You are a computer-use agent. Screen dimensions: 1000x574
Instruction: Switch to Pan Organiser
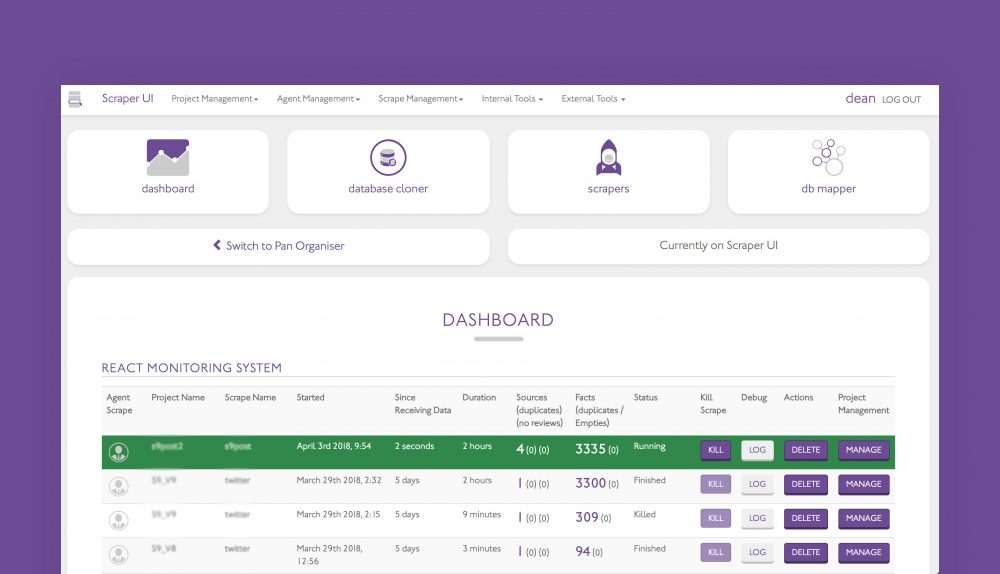[278, 246]
